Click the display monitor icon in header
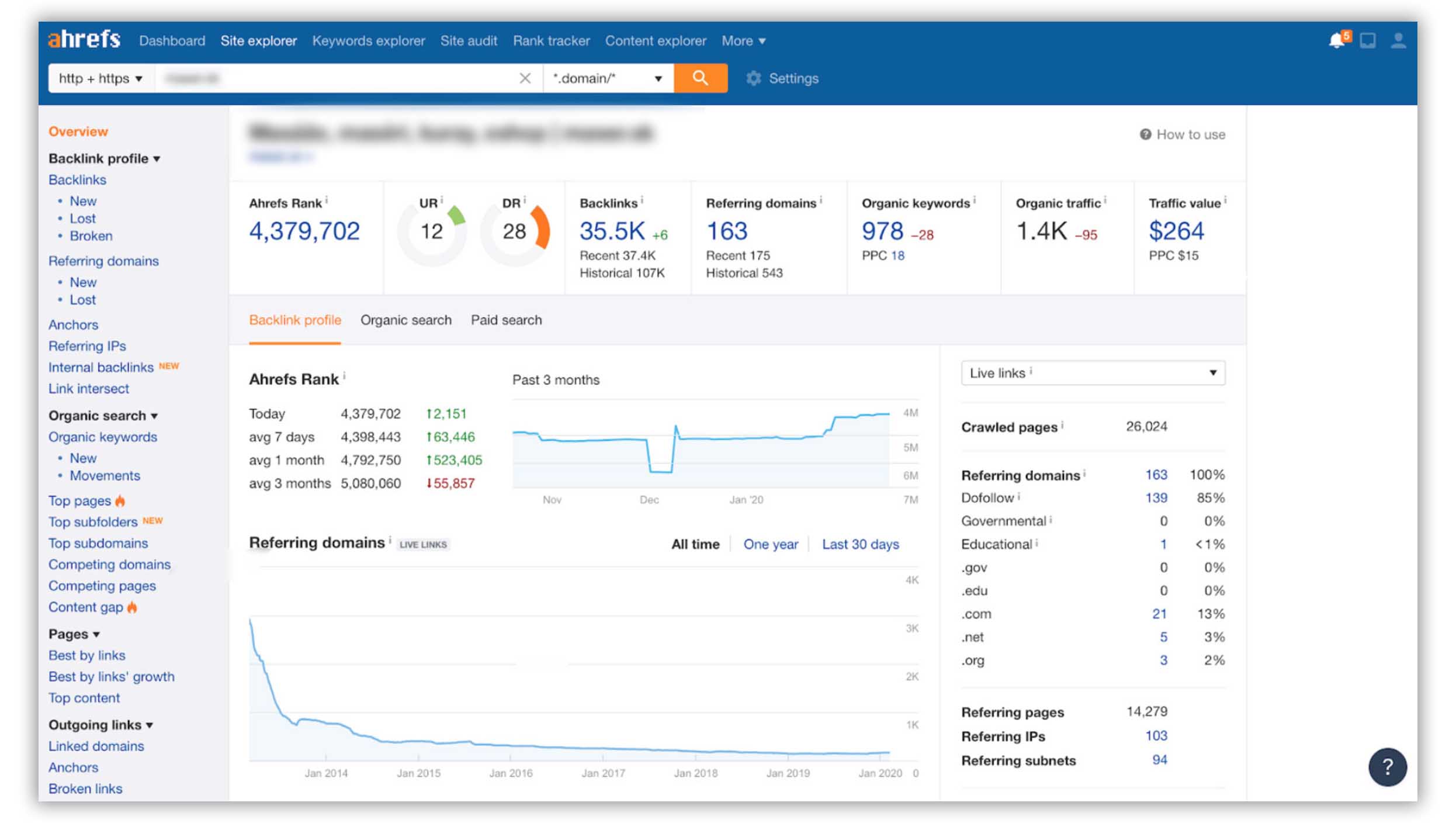Screen dimensions: 1456x823 pos(1368,40)
